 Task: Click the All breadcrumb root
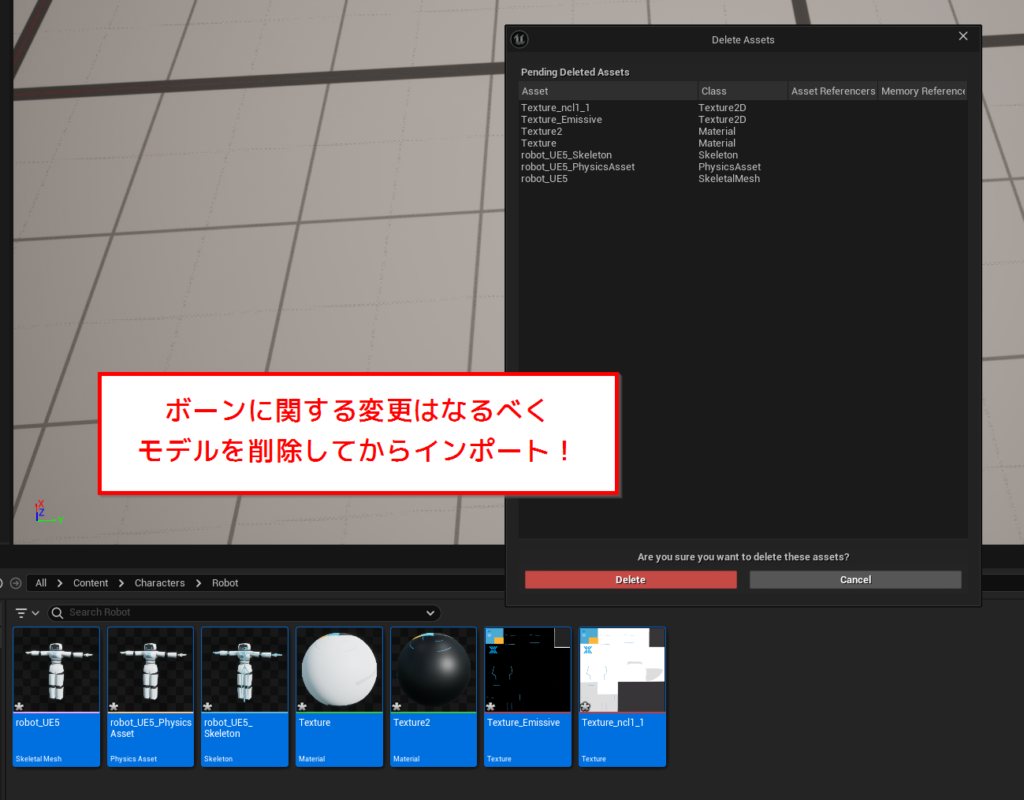pyautogui.click(x=41, y=583)
